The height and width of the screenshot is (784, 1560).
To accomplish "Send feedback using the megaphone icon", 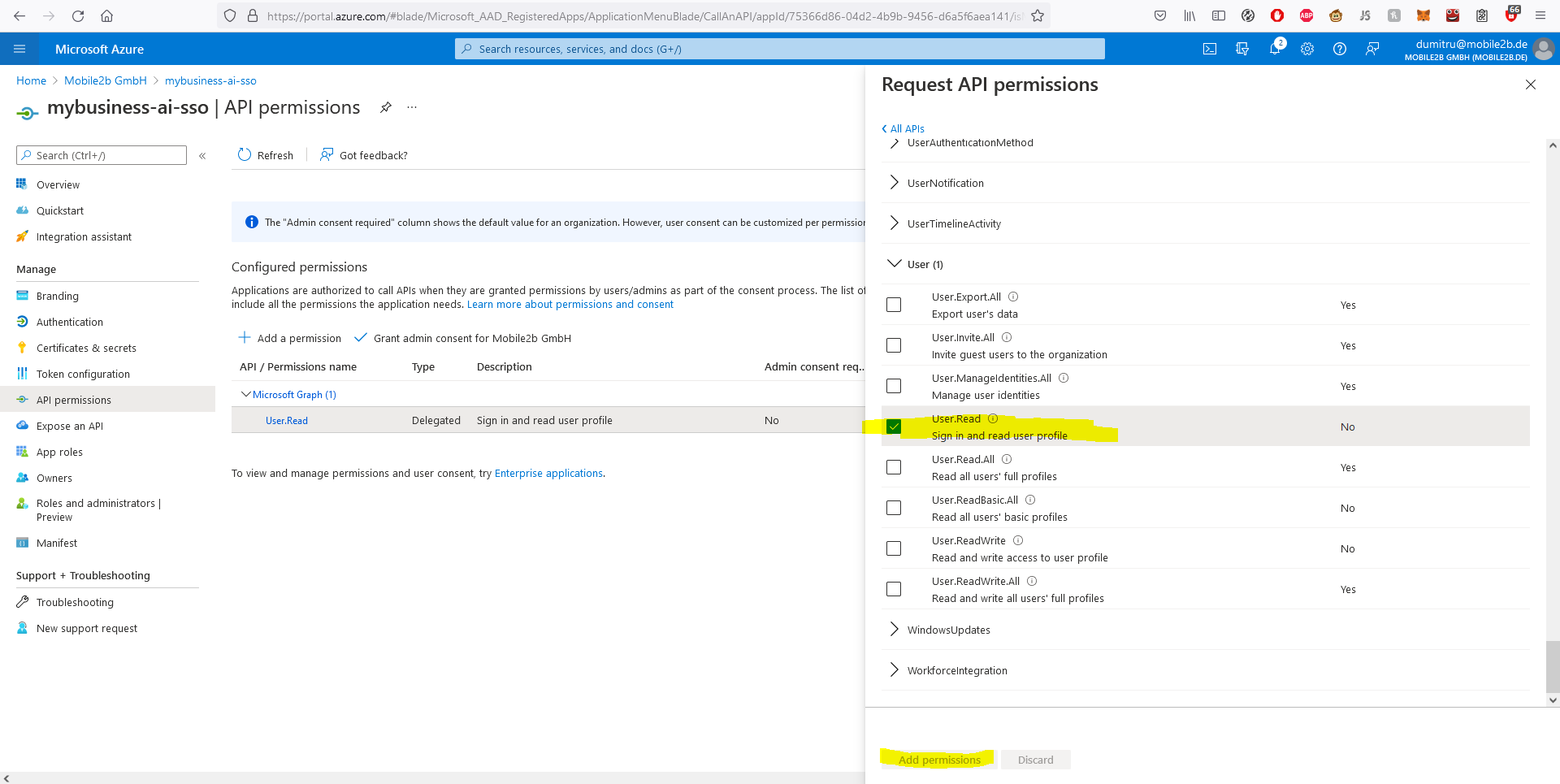I will coord(1372,49).
